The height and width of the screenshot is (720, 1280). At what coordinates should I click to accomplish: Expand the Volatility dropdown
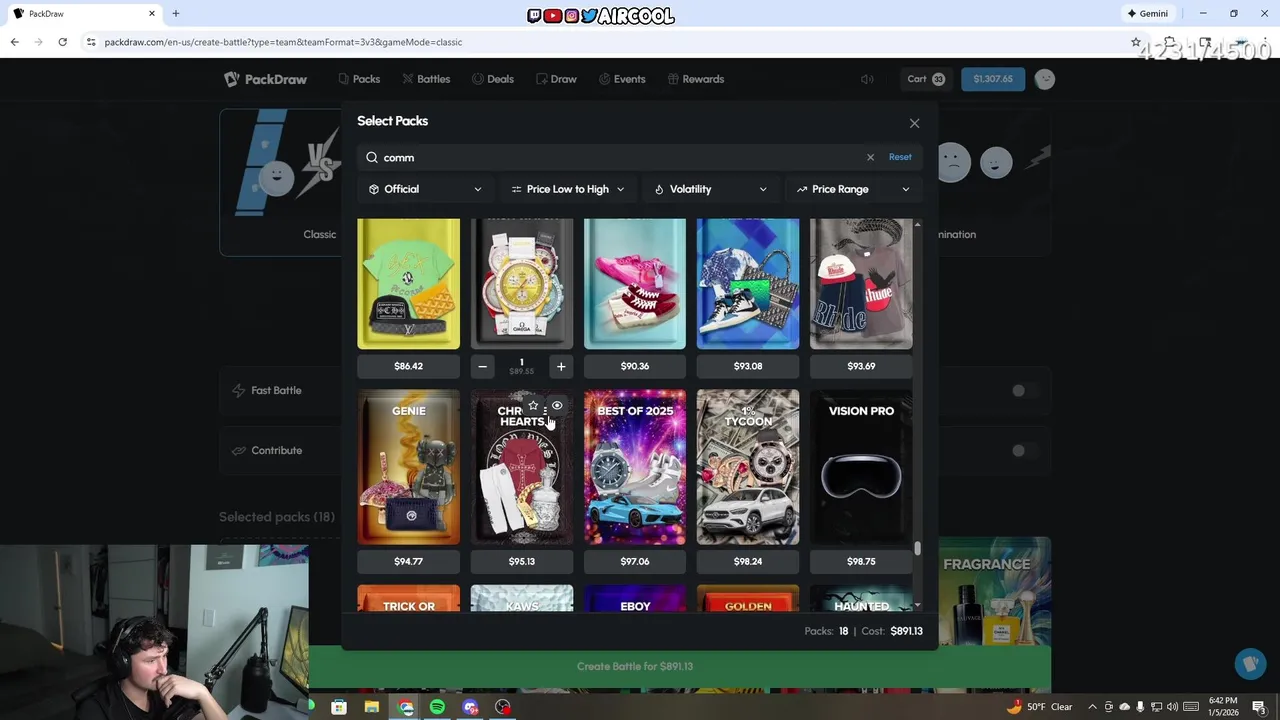[710, 189]
